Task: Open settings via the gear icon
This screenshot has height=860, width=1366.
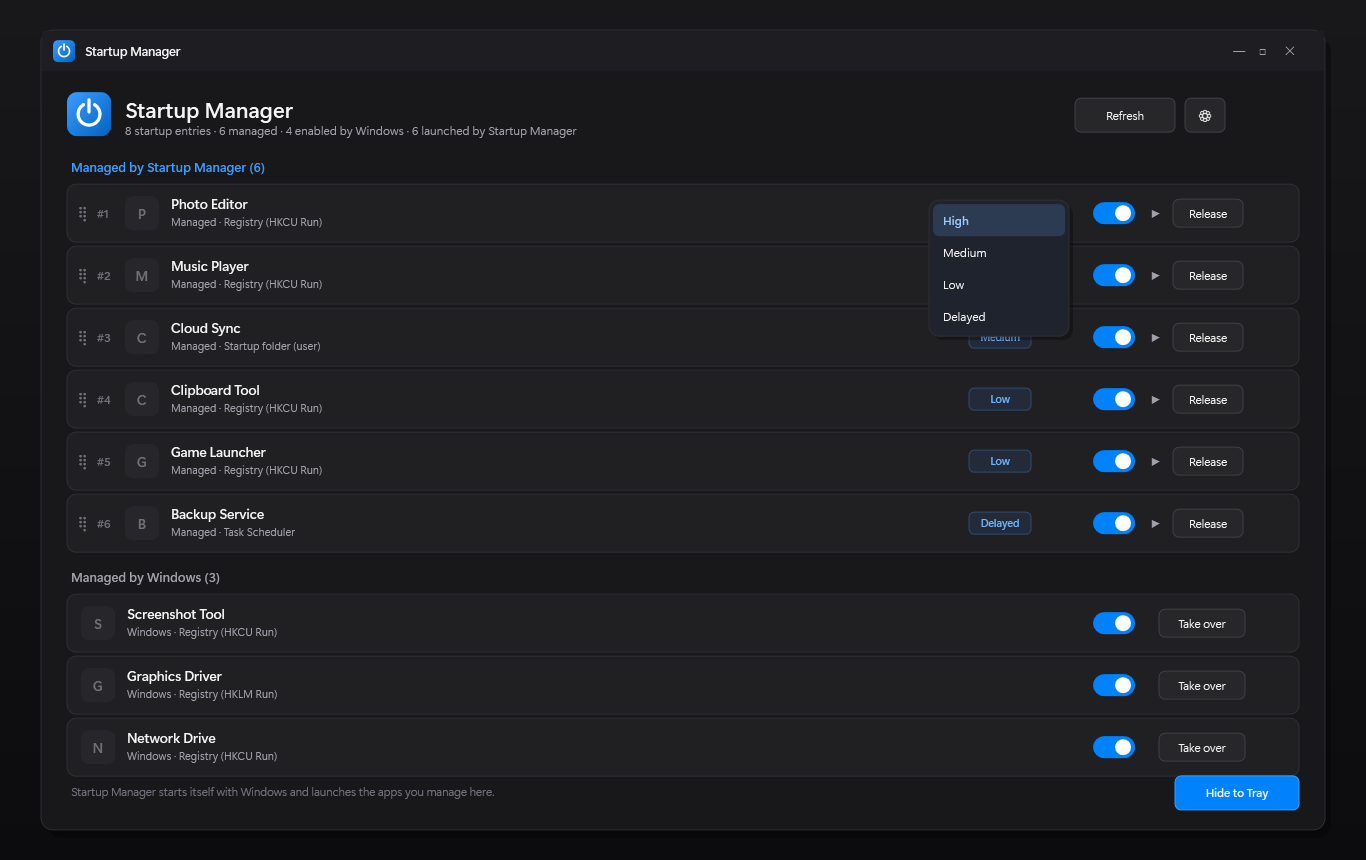Action: 1205,116
